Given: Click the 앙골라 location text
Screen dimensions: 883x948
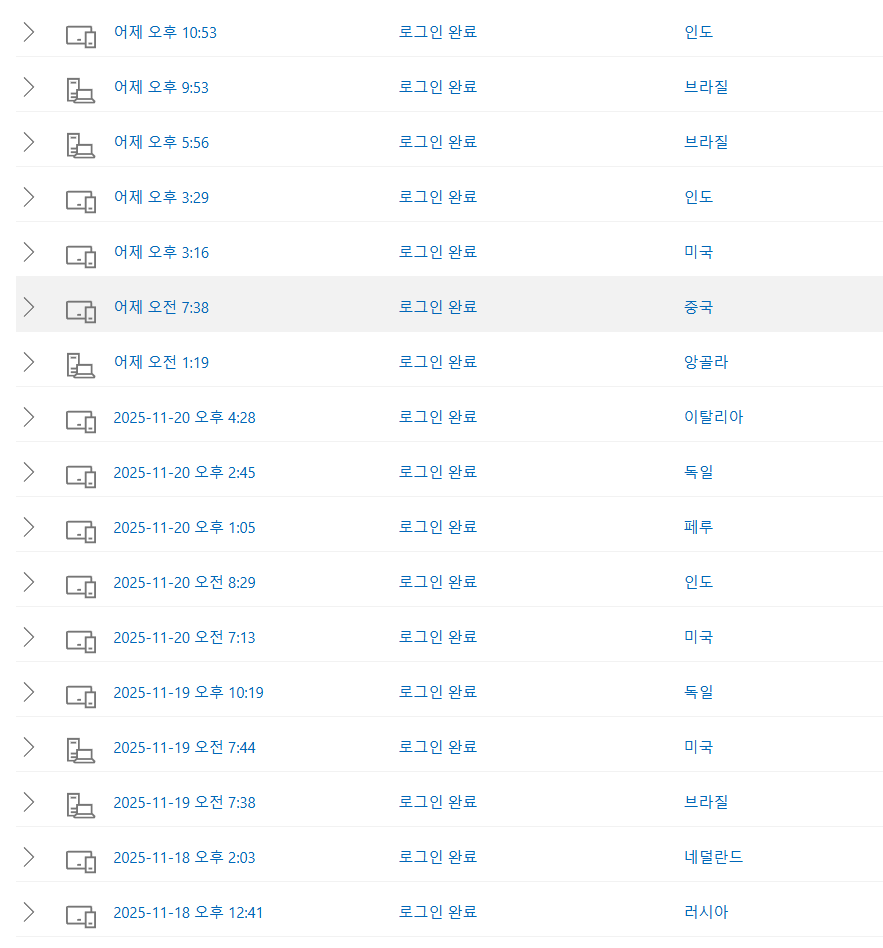Looking at the screenshot, I should [706, 362].
